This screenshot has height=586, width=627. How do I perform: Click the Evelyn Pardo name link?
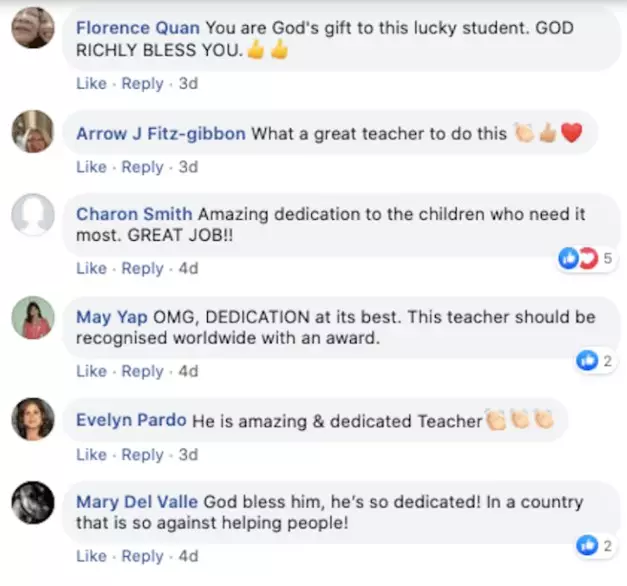point(131,420)
